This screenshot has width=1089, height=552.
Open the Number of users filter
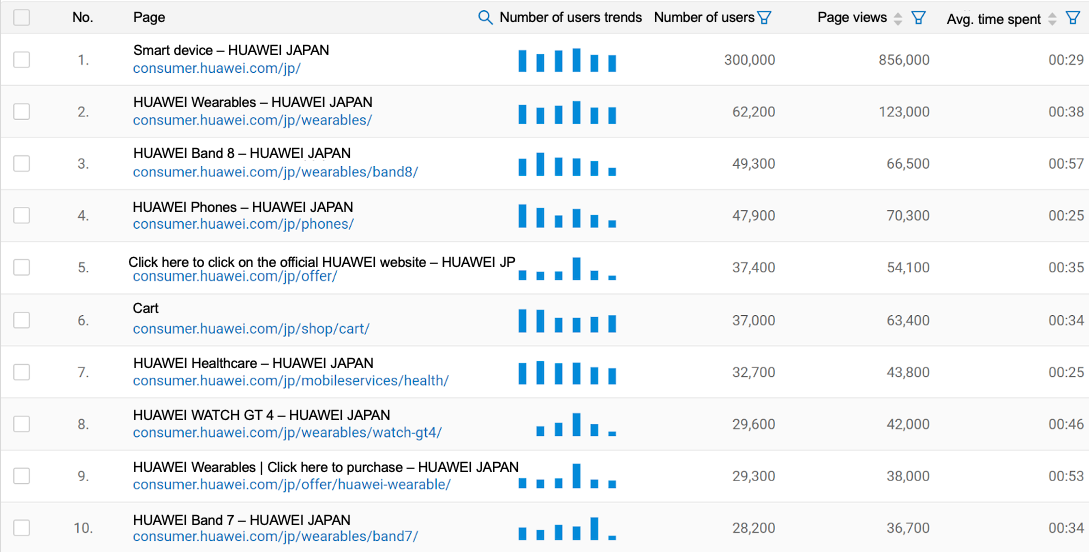pos(765,17)
